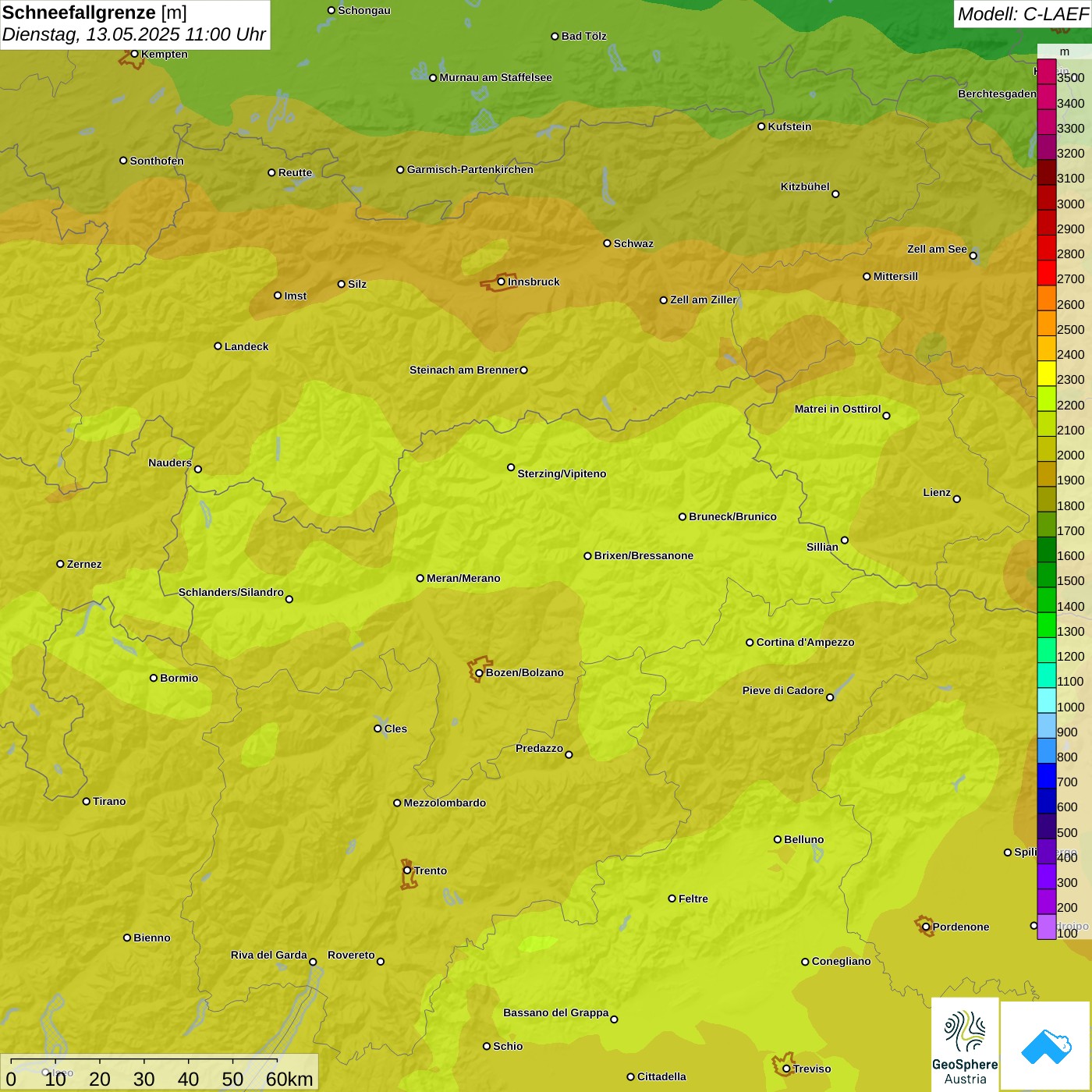The height and width of the screenshot is (1092, 1092).
Task: Select the Schlanders/Silandro marker
Action: 289,599
